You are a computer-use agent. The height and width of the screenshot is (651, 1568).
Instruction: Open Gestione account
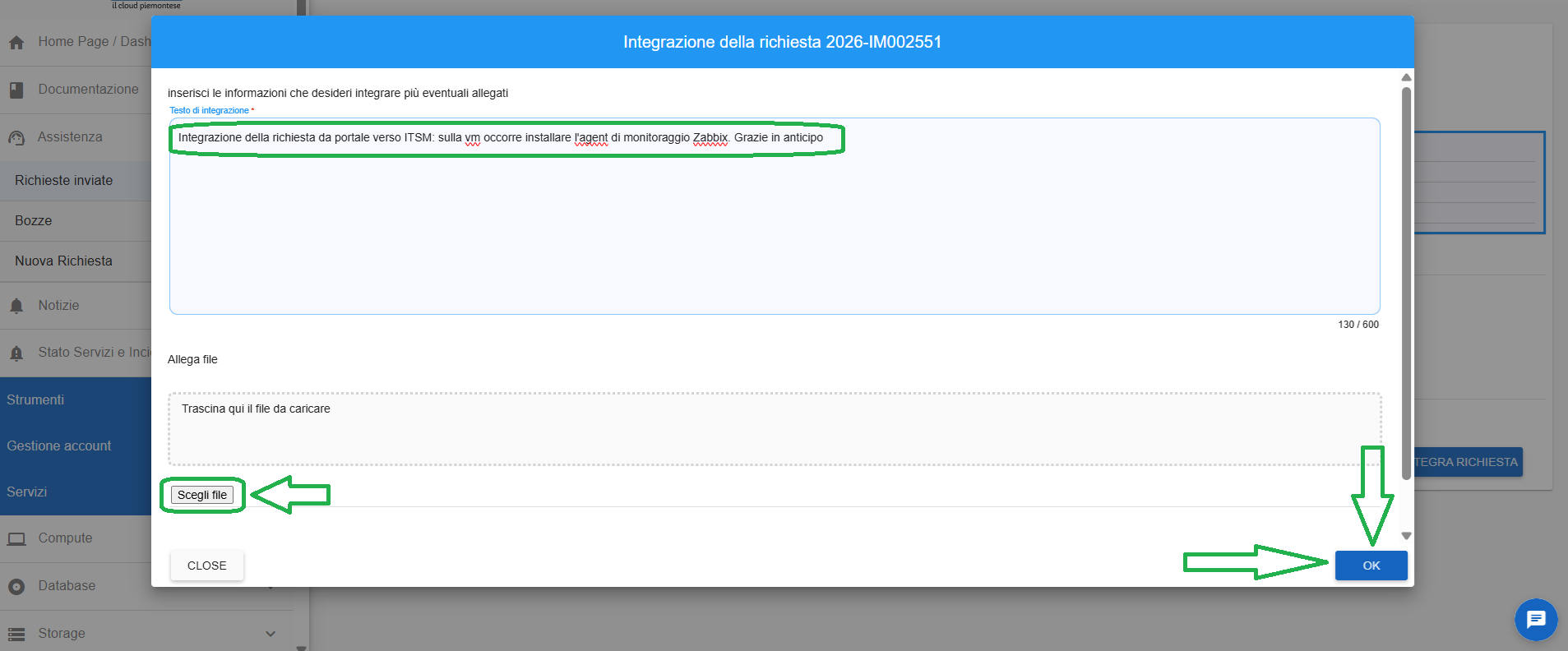[59, 446]
